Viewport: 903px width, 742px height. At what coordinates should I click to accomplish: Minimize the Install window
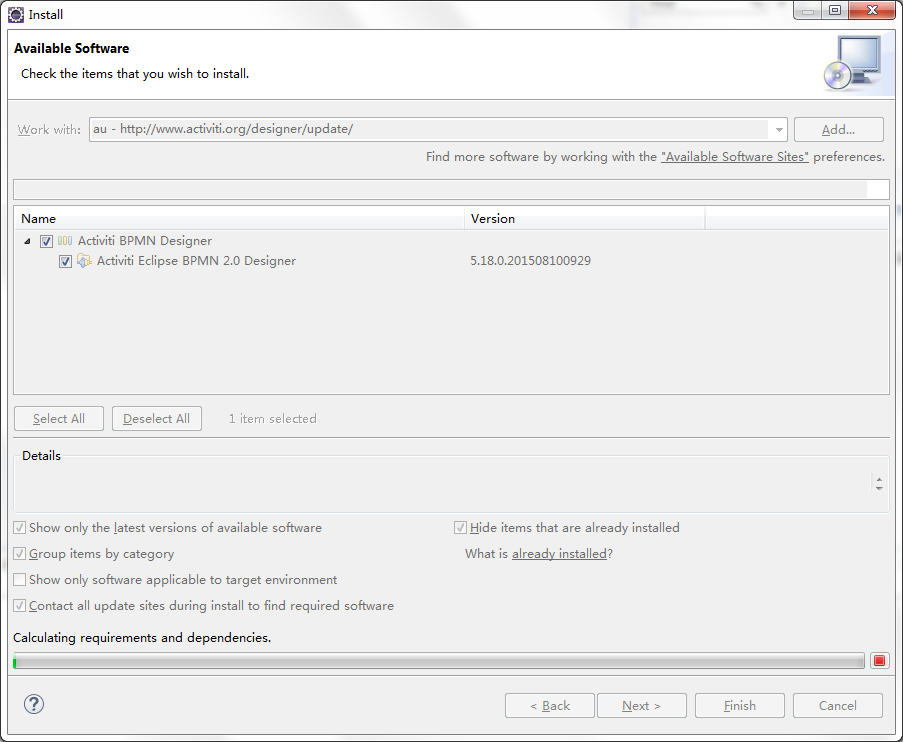coord(807,10)
